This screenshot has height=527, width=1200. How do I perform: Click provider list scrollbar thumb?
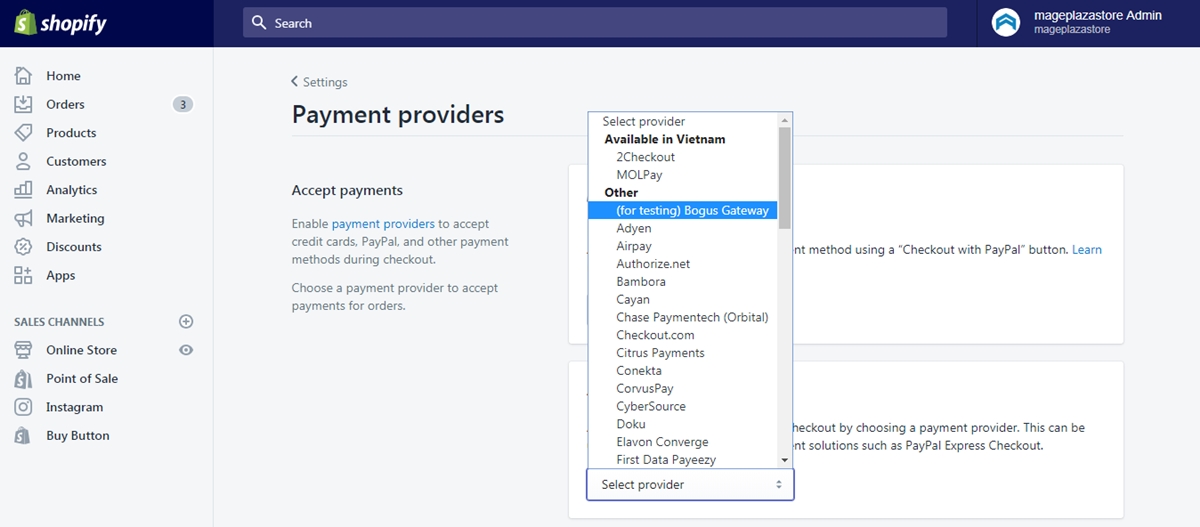click(785, 176)
